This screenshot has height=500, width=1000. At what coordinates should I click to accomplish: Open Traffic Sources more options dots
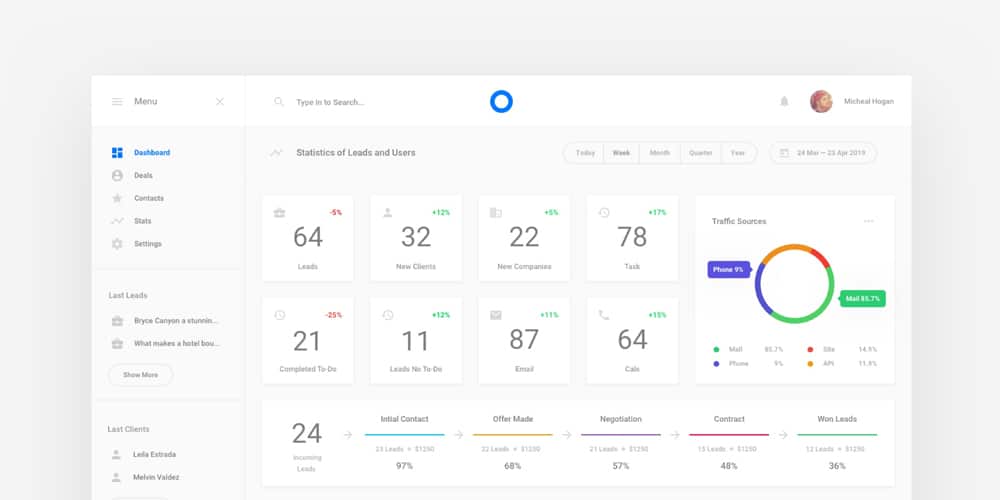point(869,221)
